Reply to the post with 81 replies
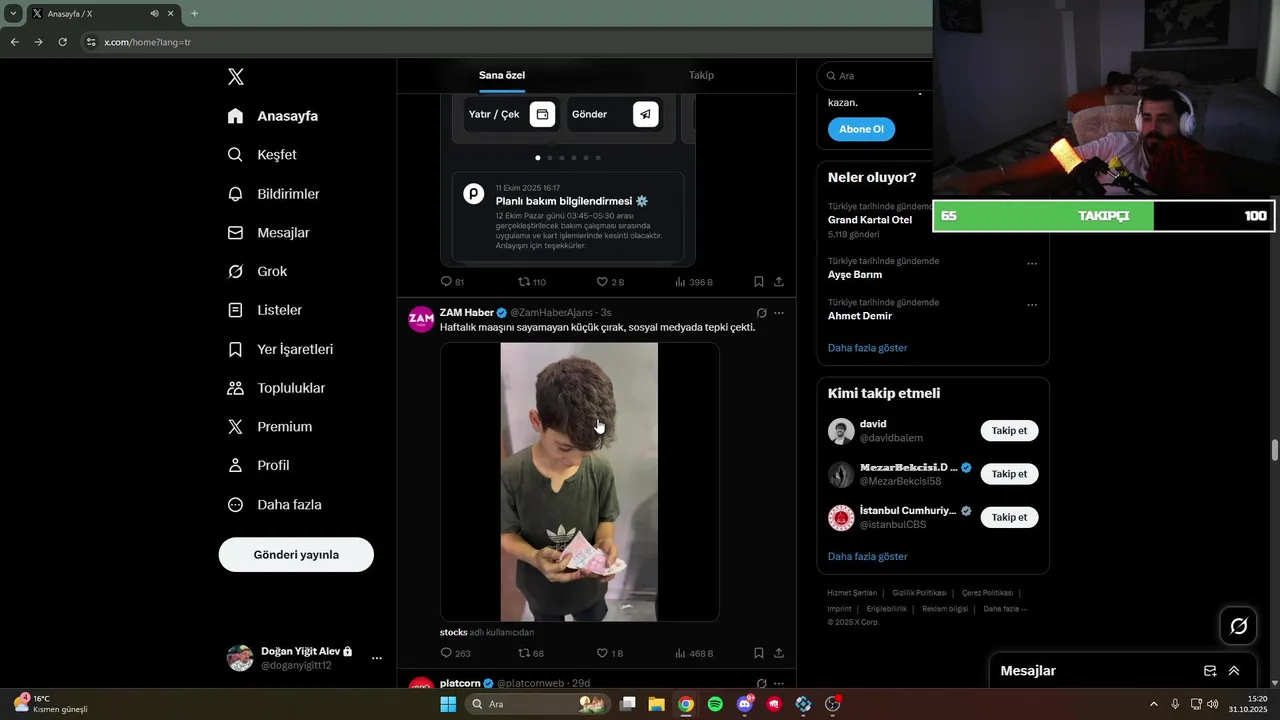This screenshot has height=720, width=1280. (446, 282)
